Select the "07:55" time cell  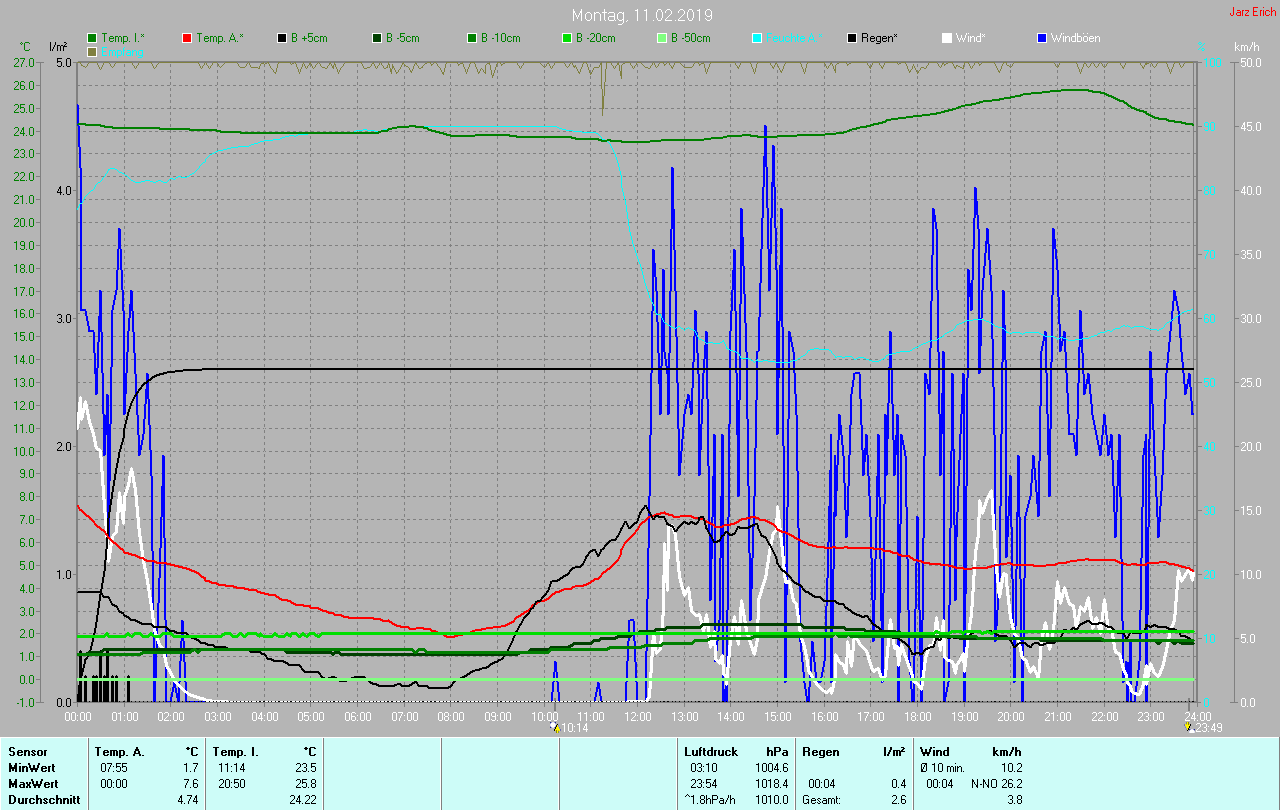114,768
